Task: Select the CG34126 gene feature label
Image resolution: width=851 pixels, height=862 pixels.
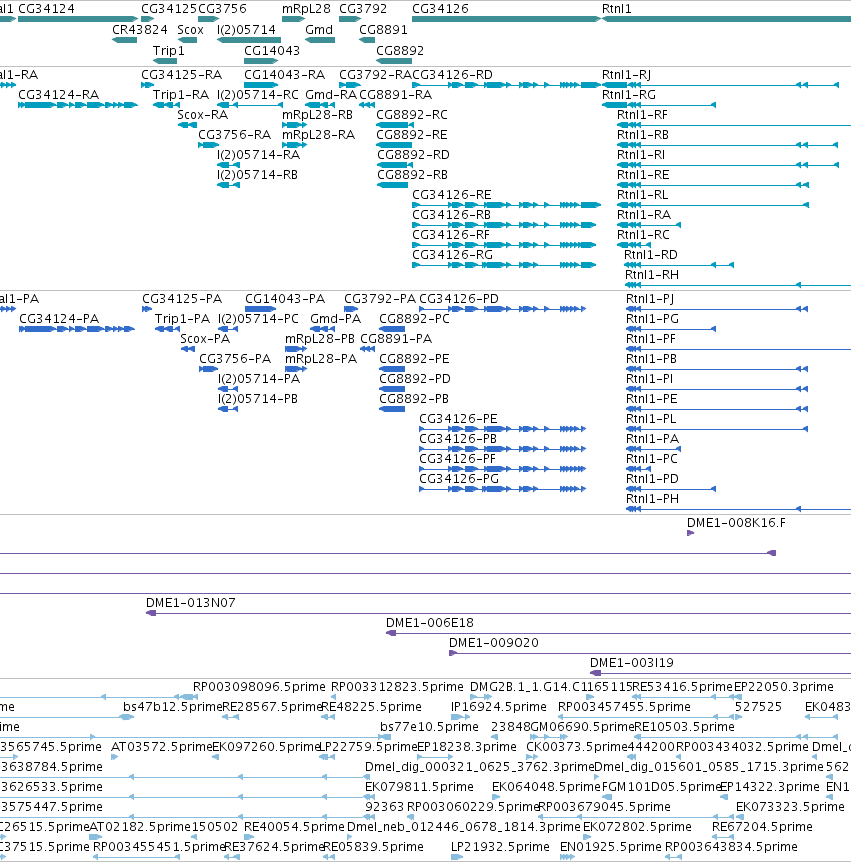Action: tap(440, 9)
